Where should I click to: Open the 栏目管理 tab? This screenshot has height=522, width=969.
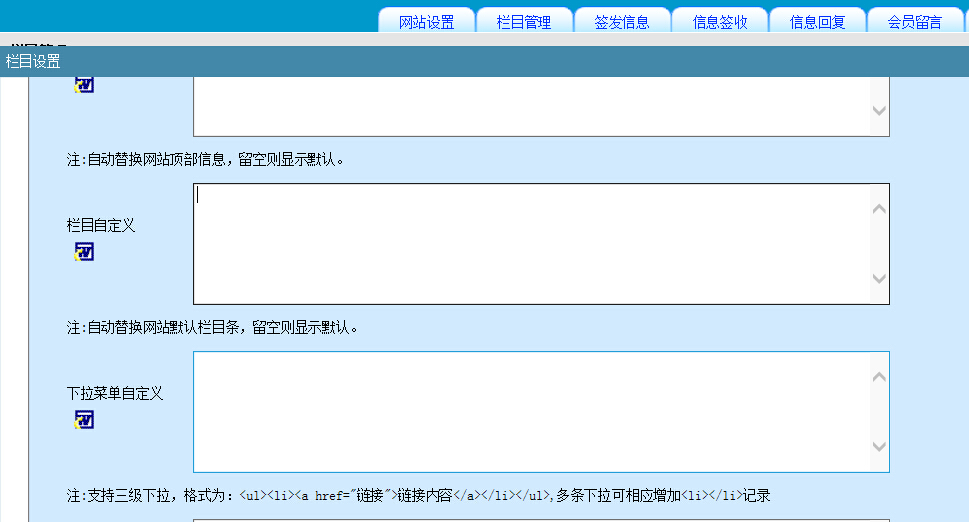pos(524,22)
